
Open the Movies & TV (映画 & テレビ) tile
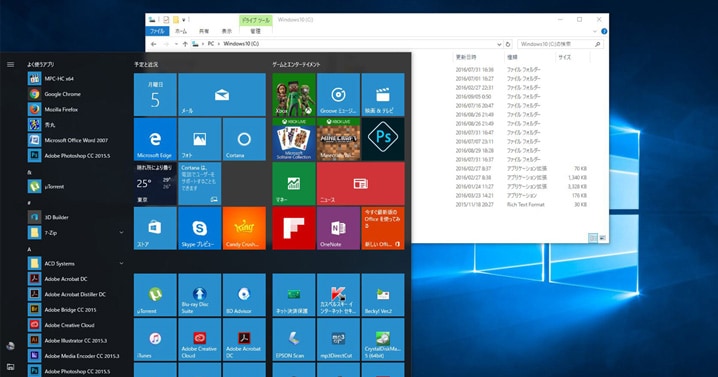(x=383, y=94)
